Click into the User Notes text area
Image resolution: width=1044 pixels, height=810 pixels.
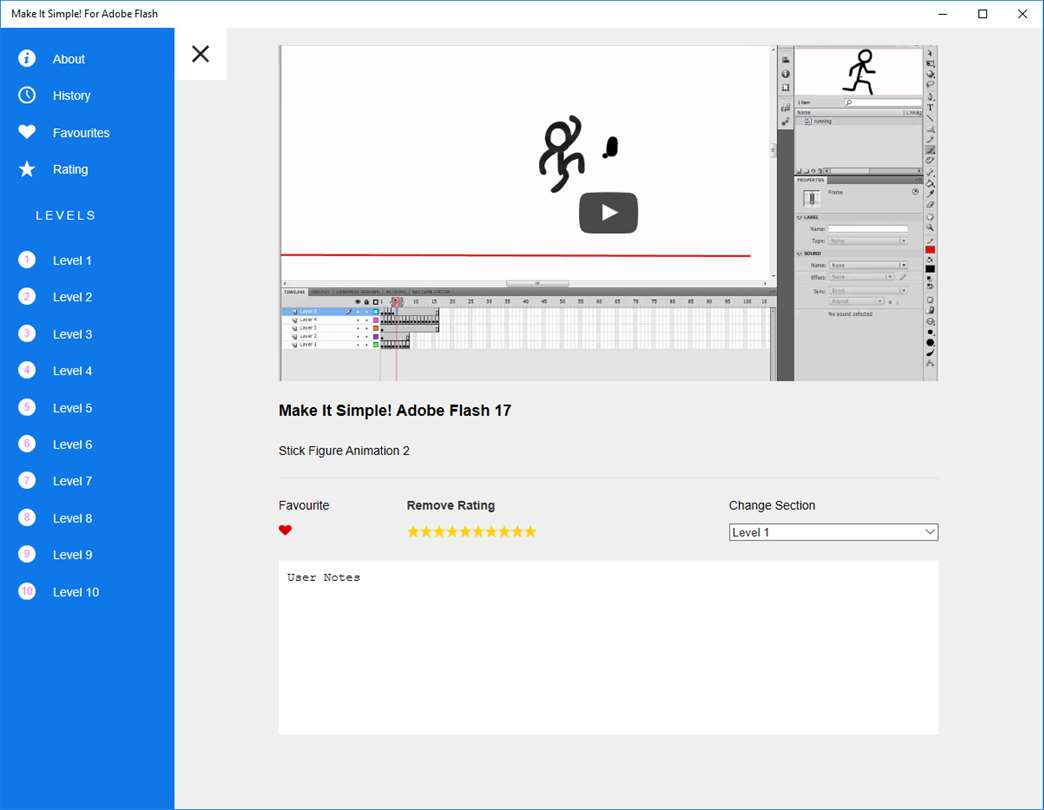point(608,648)
